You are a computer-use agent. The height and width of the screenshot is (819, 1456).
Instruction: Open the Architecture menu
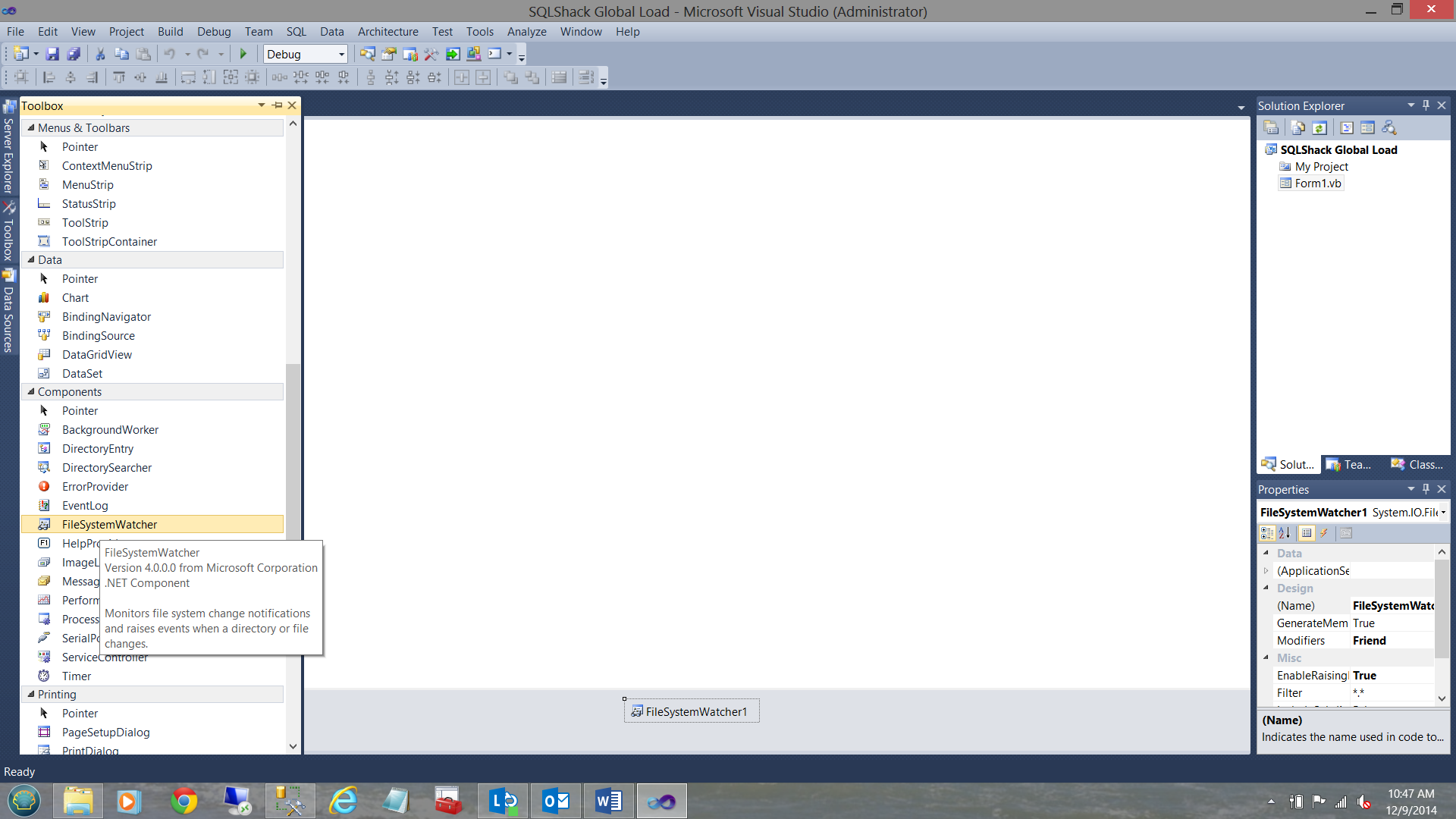(x=388, y=31)
